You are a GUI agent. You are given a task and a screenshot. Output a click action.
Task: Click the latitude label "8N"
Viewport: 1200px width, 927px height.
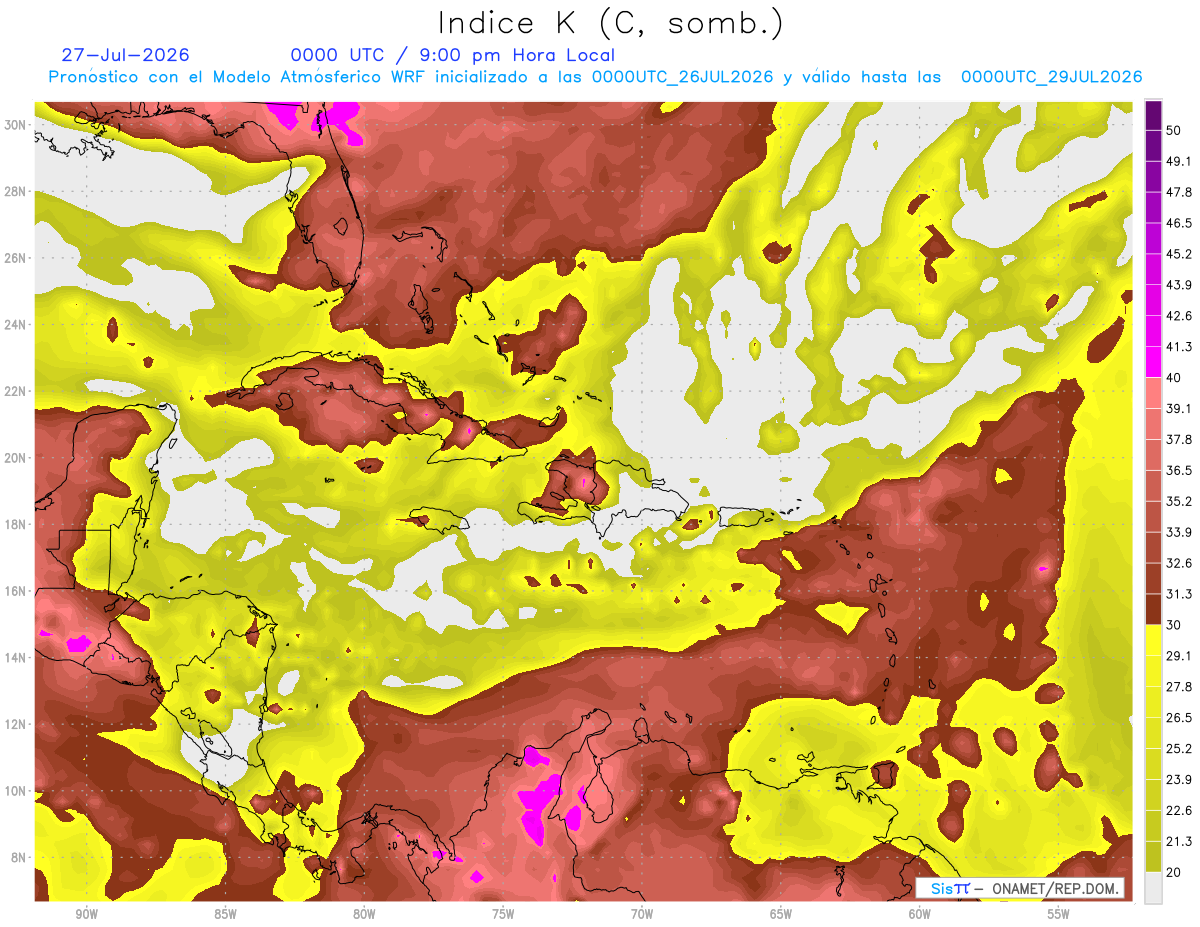tap(20, 858)
